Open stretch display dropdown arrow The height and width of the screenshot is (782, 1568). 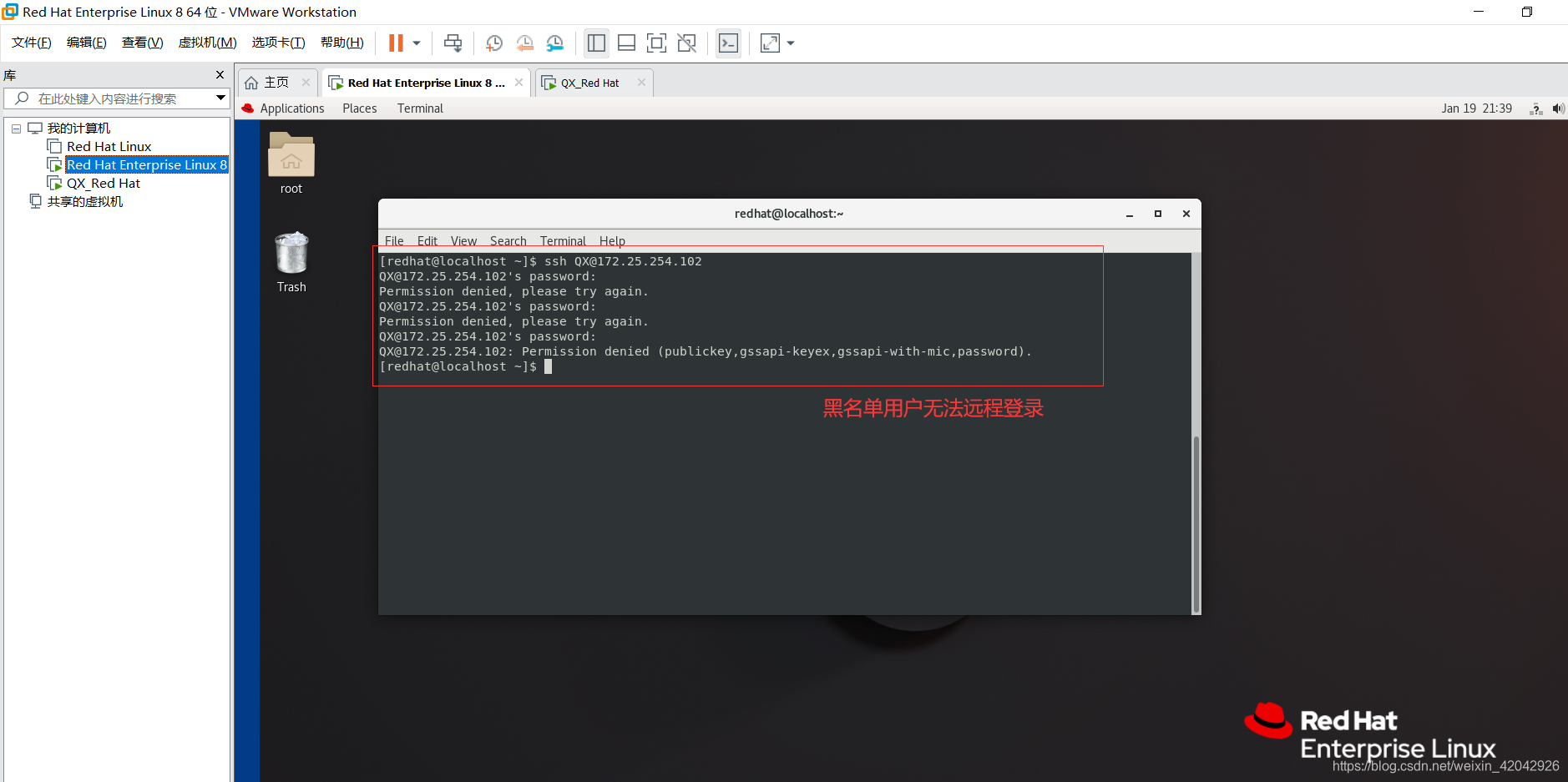click(791, 43)
